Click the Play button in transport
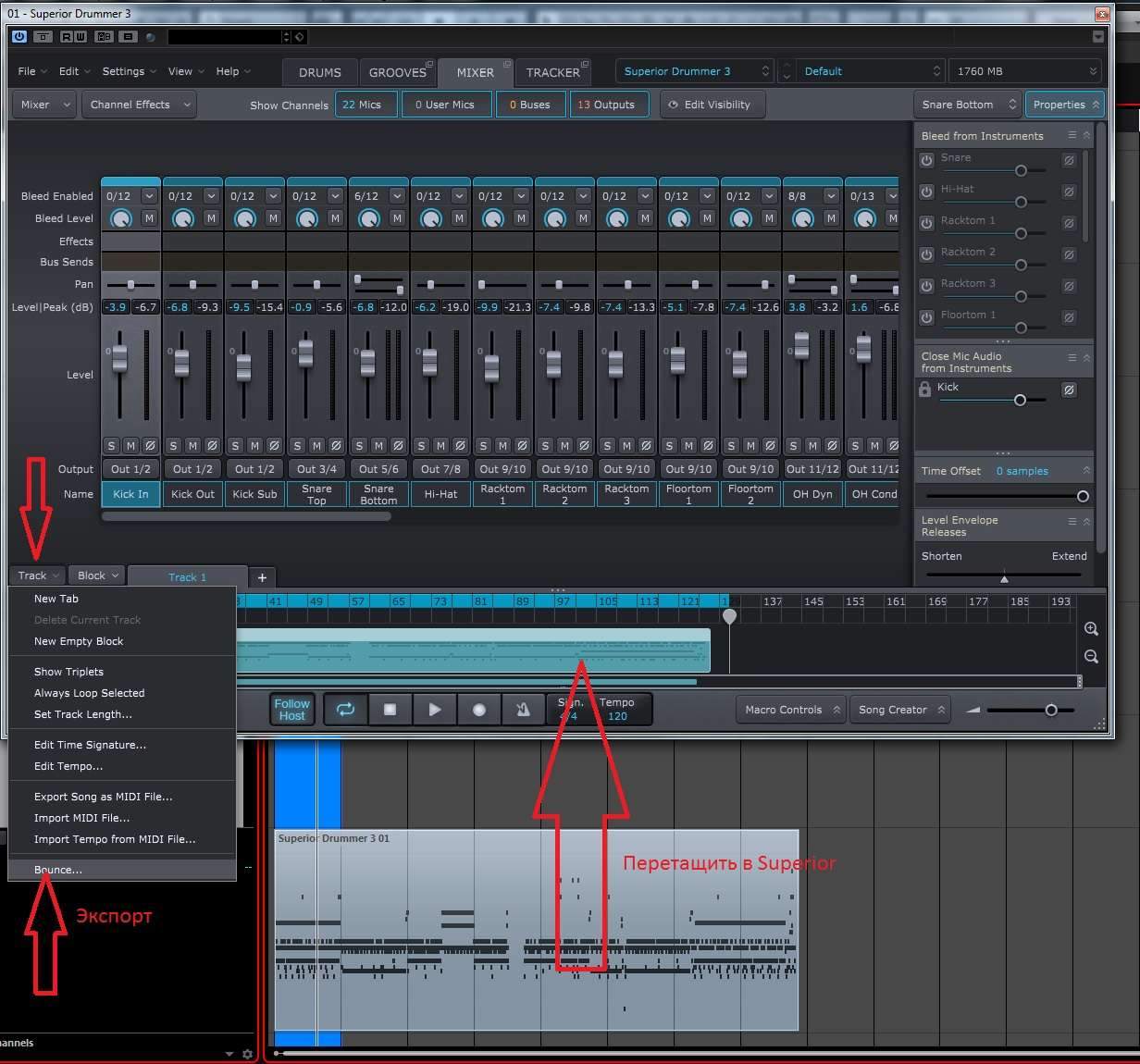 [x=434, y=710]
